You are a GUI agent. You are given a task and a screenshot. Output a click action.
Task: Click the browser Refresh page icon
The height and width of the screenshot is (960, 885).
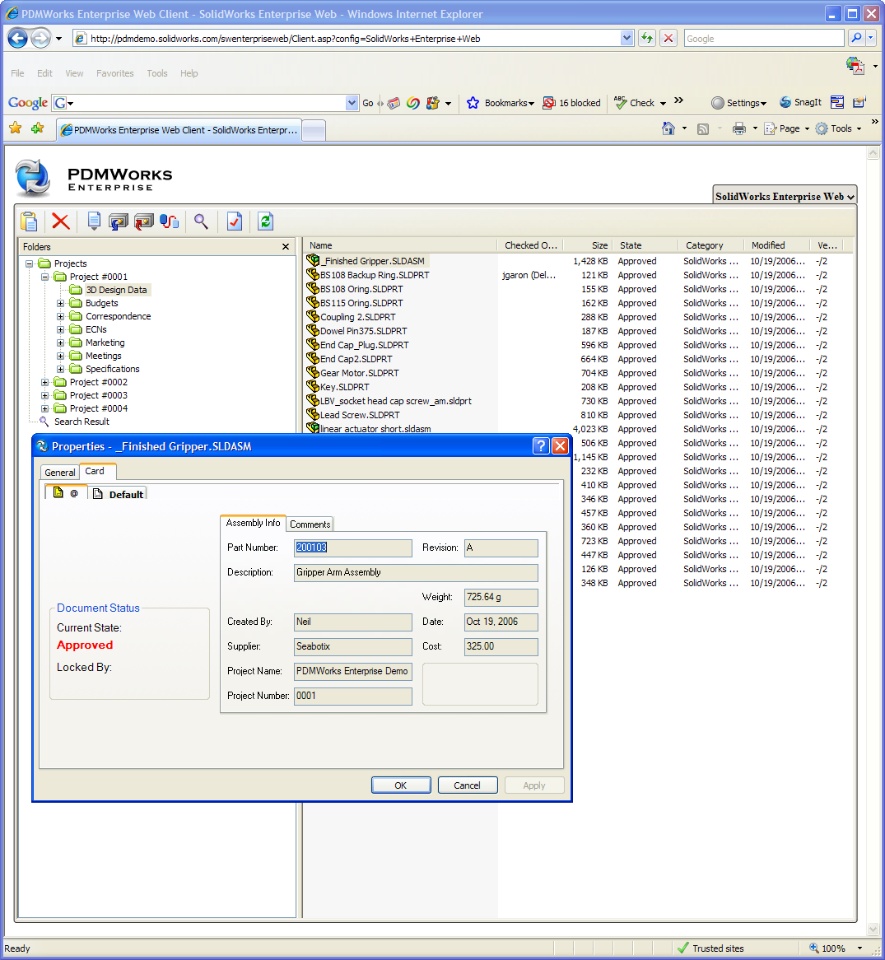click(647, 38)
